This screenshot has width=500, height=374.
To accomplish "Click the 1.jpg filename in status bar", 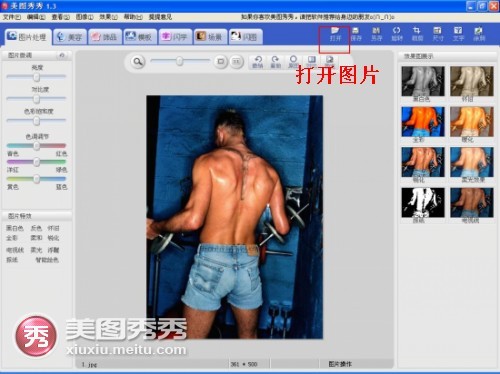I will [89, 365].
